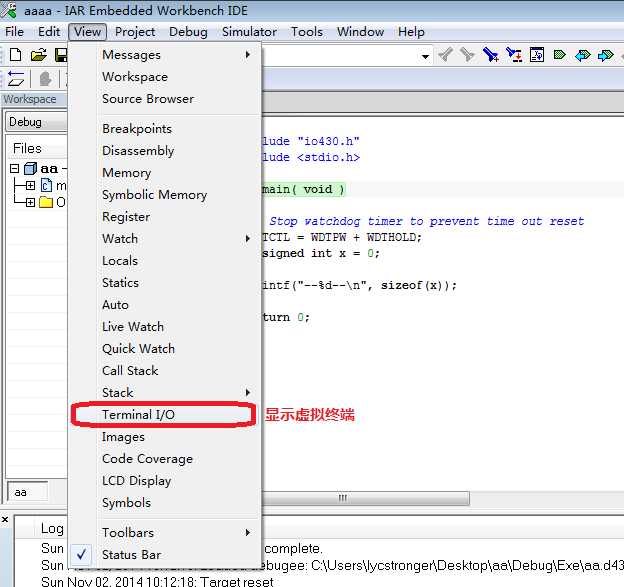Select Auto from View menu
This screenshot has height=587, width=624.
coord(165,304)
